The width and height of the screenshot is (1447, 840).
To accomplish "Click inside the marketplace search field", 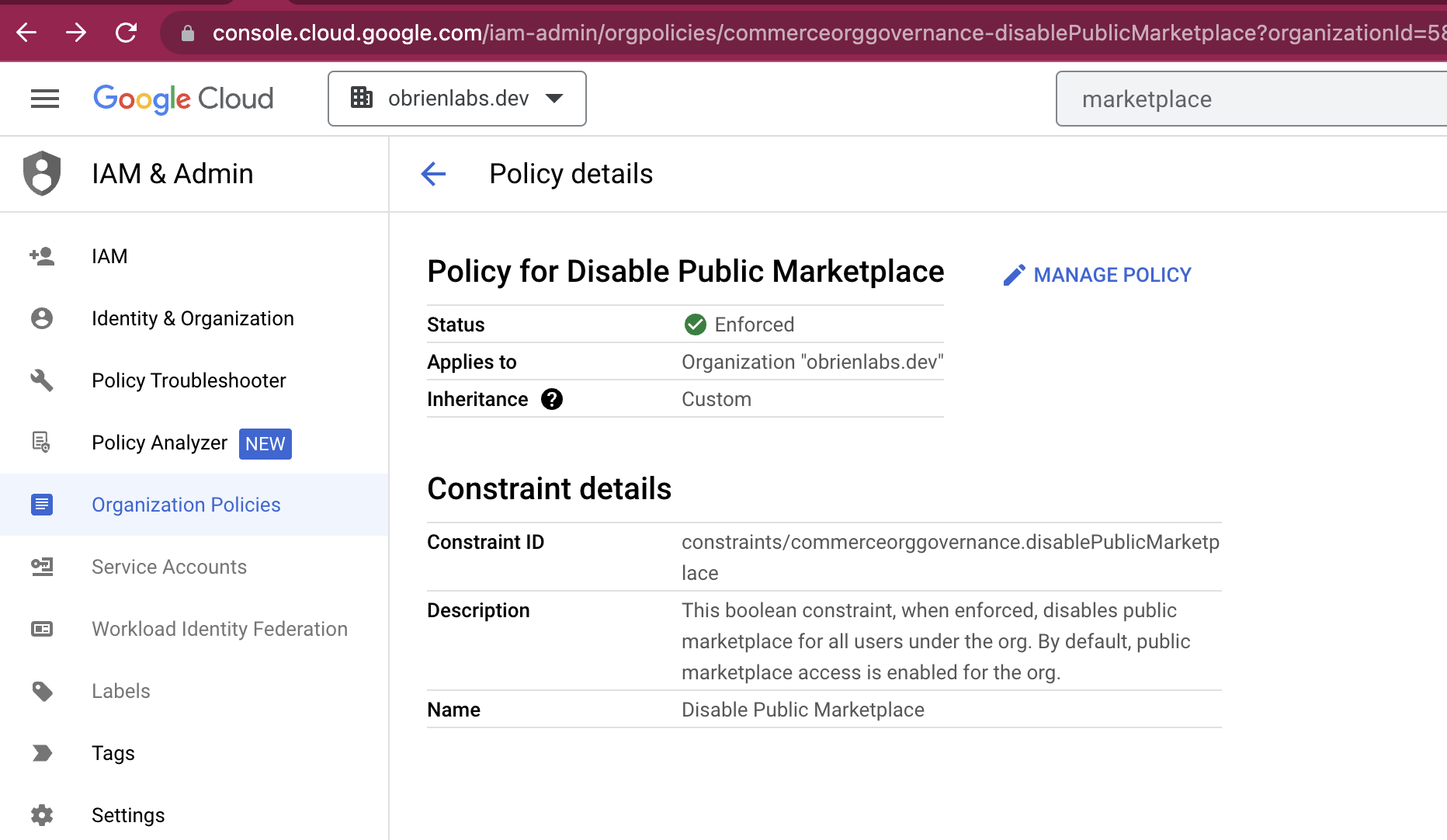I will [1250, 99].
